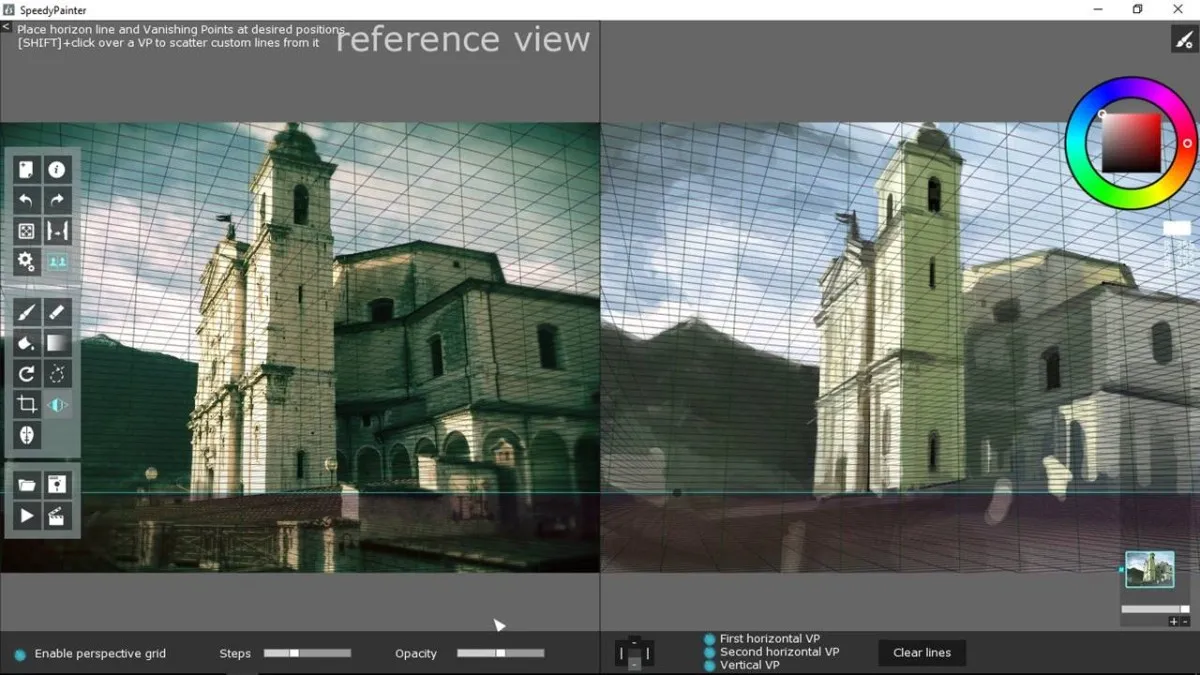
Task: Select the eraser tool
Action: [x=58, y=313]
